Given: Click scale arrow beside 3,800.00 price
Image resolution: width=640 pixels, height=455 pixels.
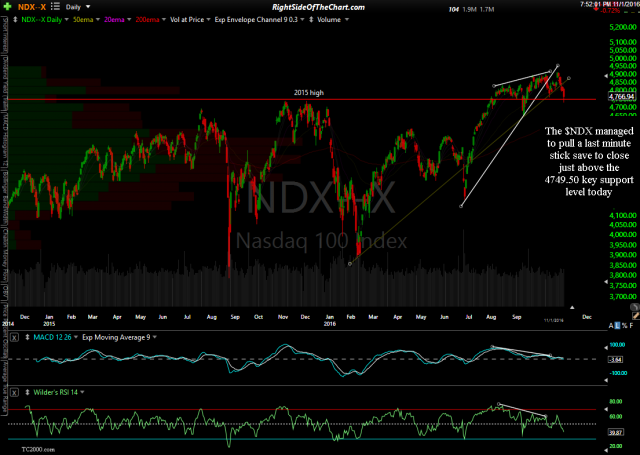Looking at the screenshot, I should click(606, 282).
